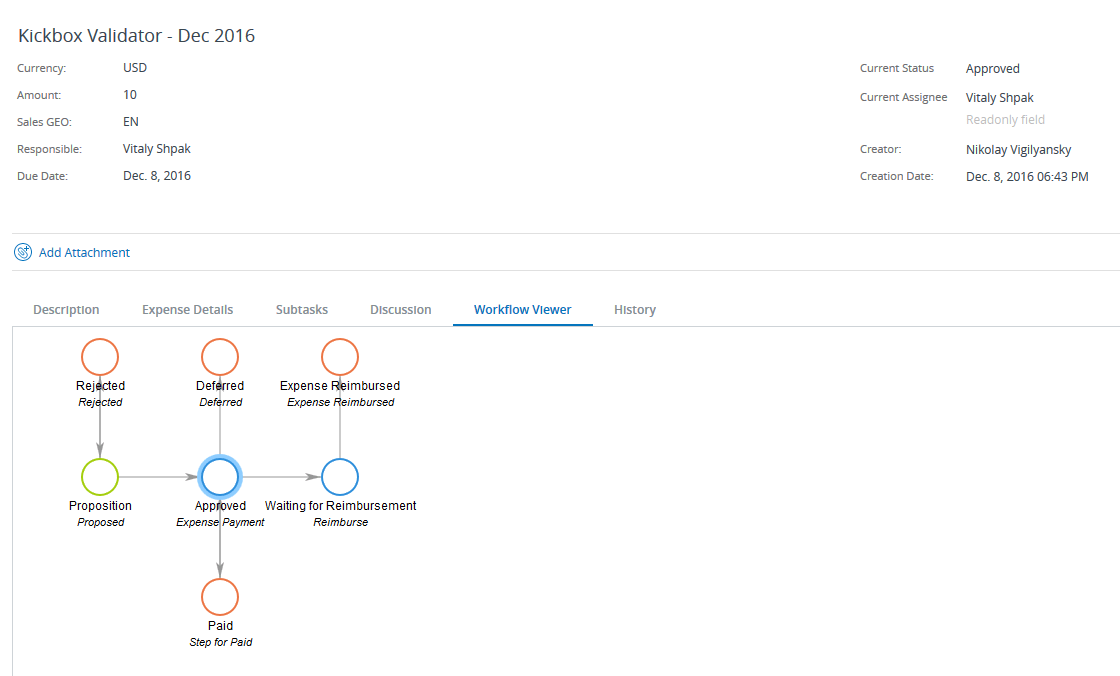Select the Waiting for Reimbursement state circle

click(x=340, y=477)
